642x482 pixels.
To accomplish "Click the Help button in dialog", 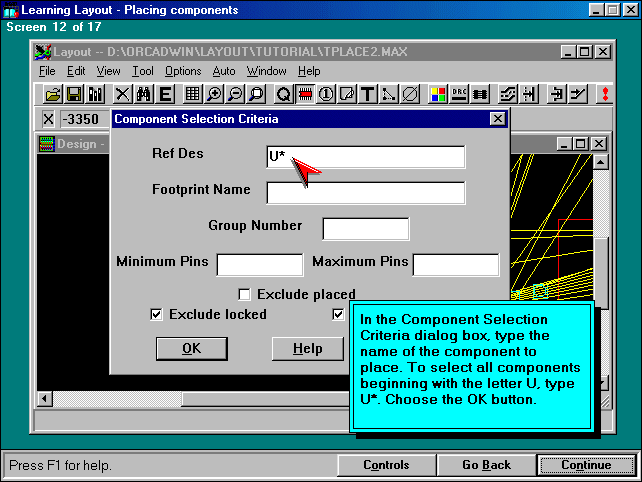I will (x=307, y=348).
